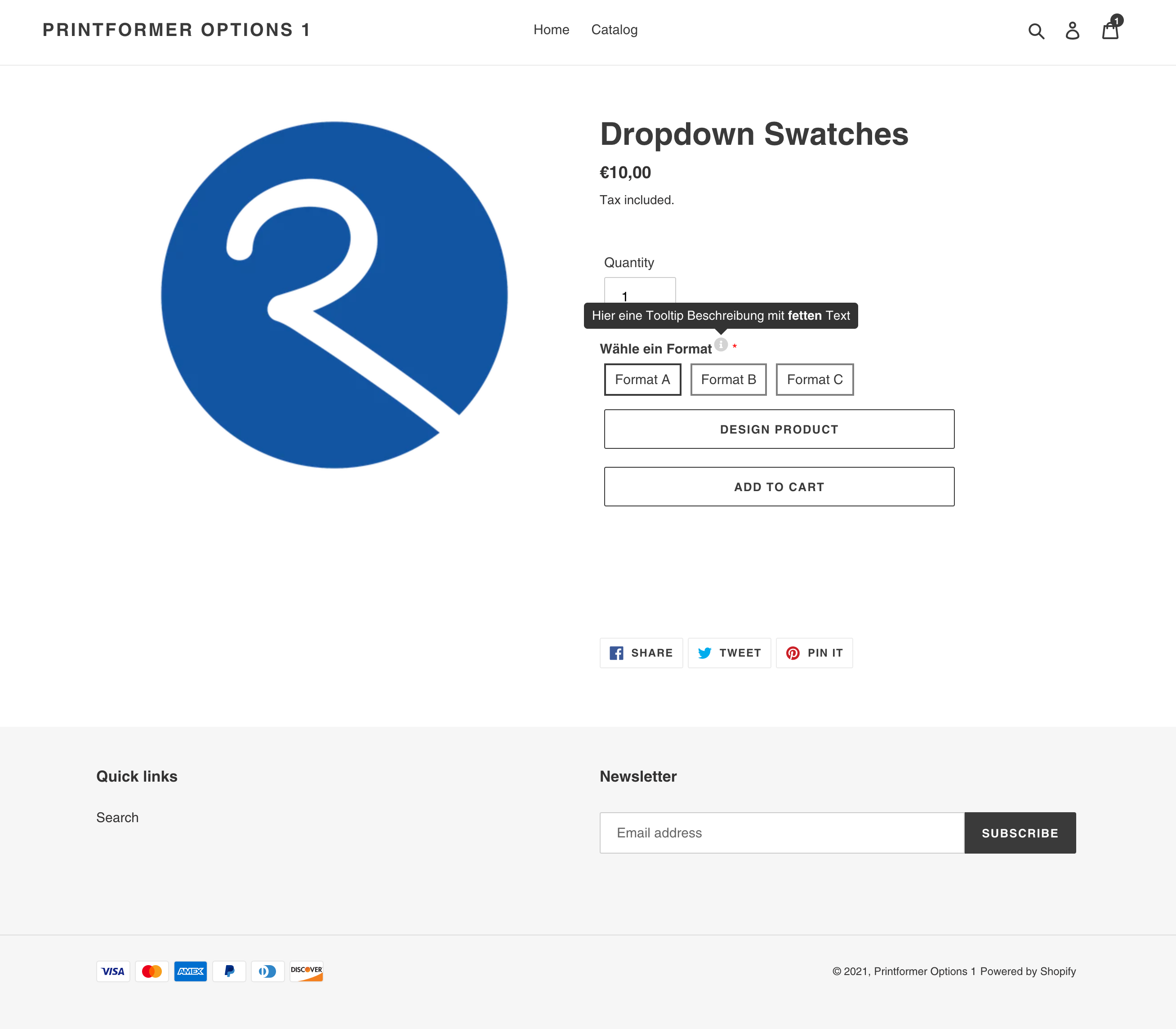Click the account login icon

pos(1072,31)
